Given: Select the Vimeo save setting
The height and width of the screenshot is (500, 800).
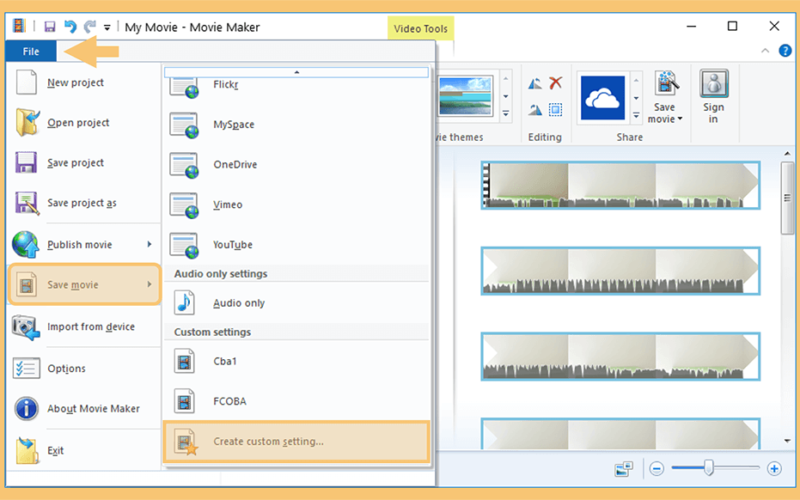Looking at the screenshot, I should click(296, 205).
